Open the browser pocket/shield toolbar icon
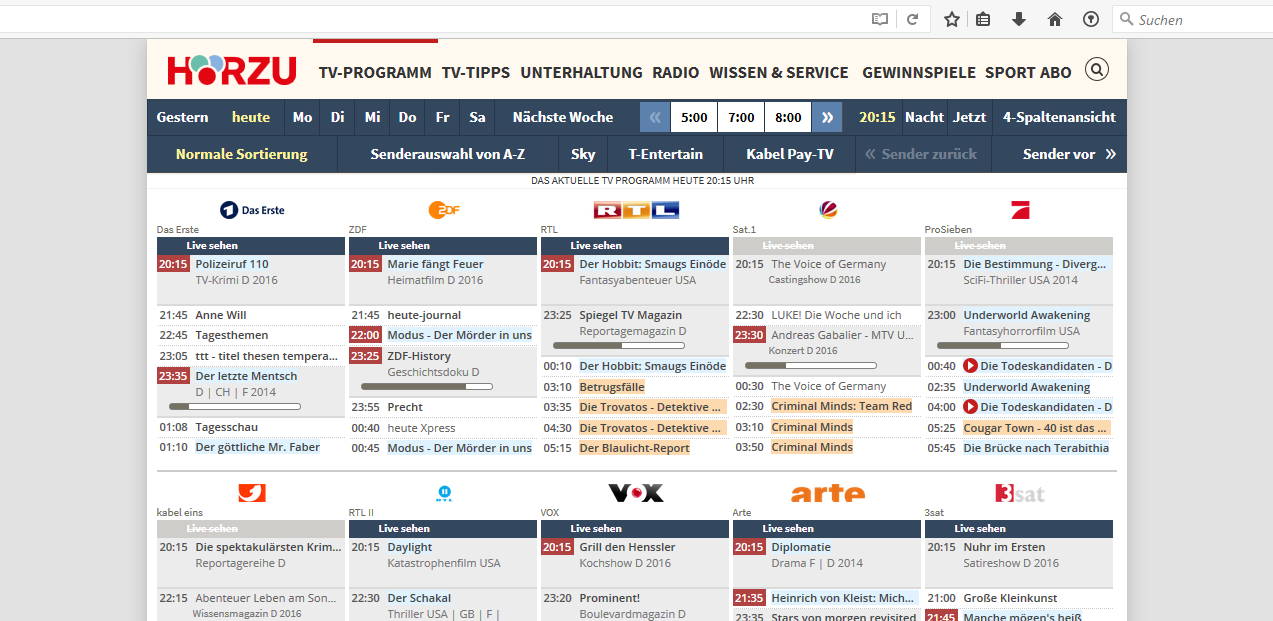1273x621 pixels. click(1091, 19)
